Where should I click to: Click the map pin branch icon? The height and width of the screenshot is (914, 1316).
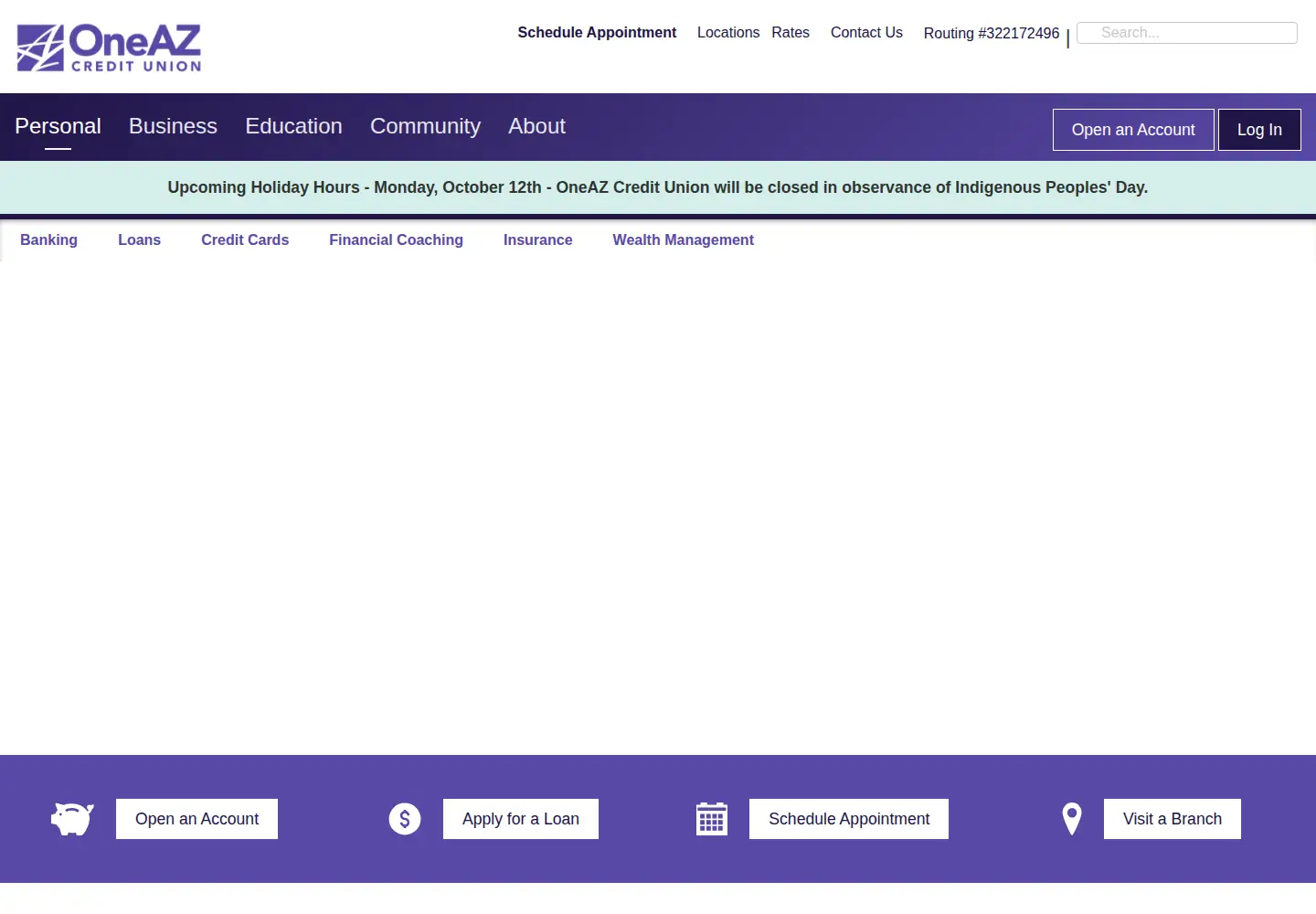click(1072, 819)
